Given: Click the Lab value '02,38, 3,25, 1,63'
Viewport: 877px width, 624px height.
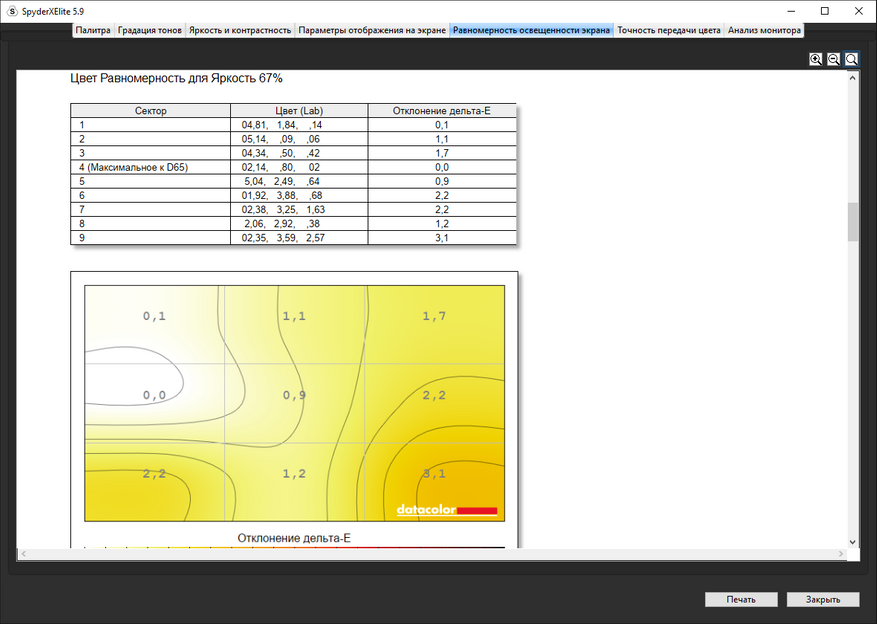Looking at the screenshot, I should 283,210.
